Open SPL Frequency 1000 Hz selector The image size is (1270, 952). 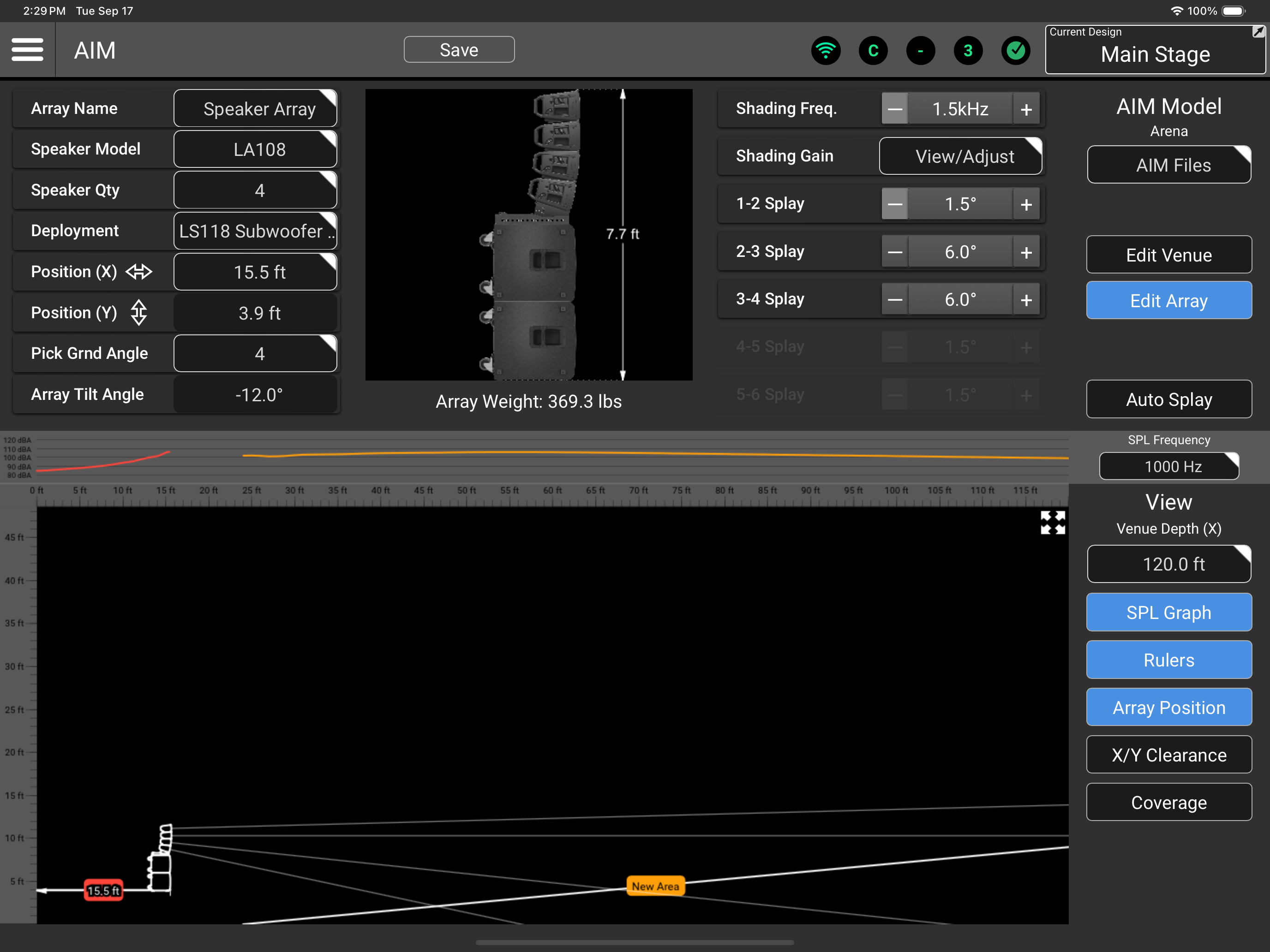point(1169,466)
